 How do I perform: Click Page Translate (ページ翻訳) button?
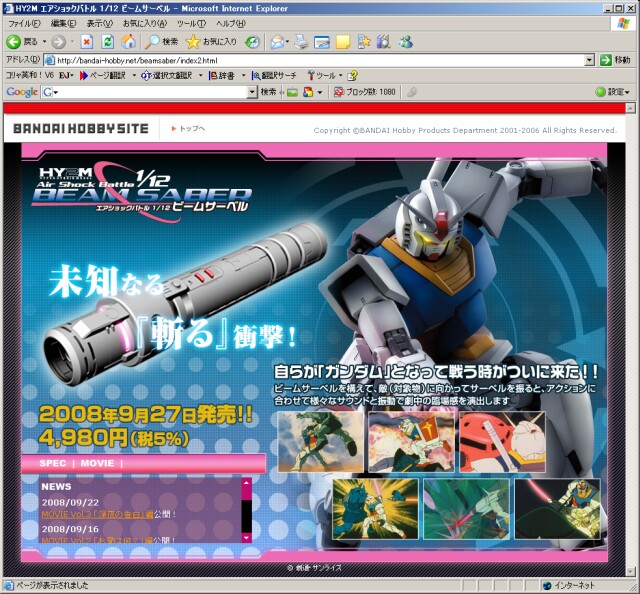(103, 76)
